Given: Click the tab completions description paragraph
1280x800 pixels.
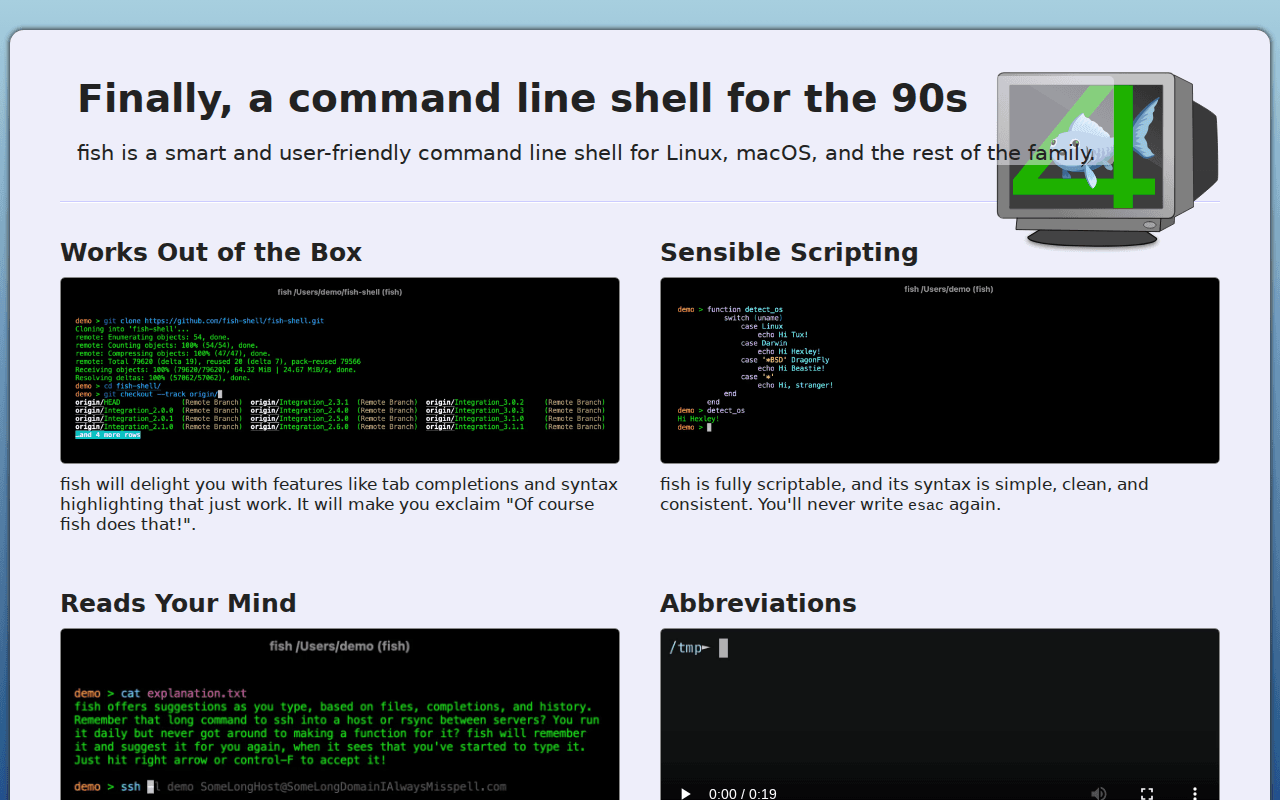Looking at the screenshot, I should click(x=340, y=504).
